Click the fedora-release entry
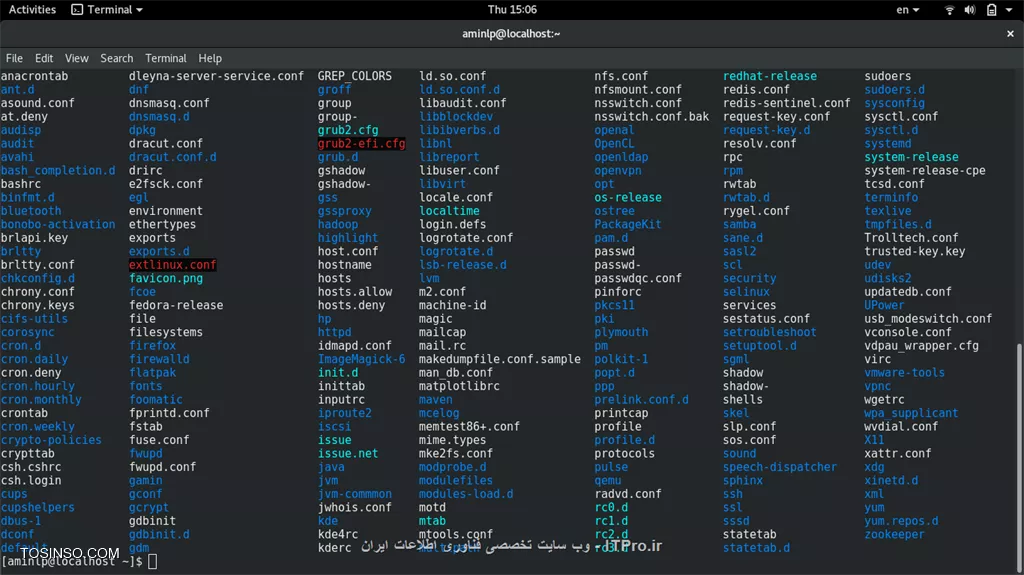The image size is (1024, 575). tap(176, 305)
